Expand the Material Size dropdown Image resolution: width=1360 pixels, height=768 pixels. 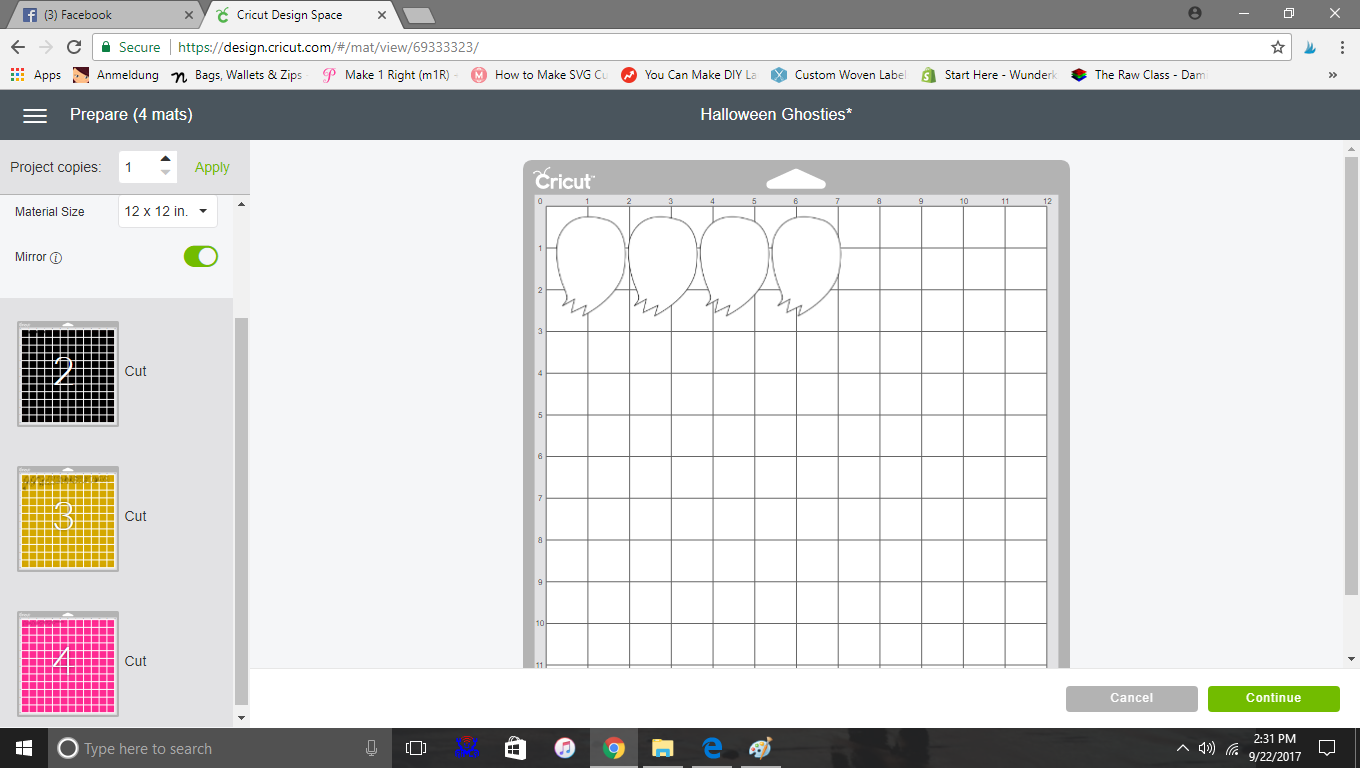(167, 211)
